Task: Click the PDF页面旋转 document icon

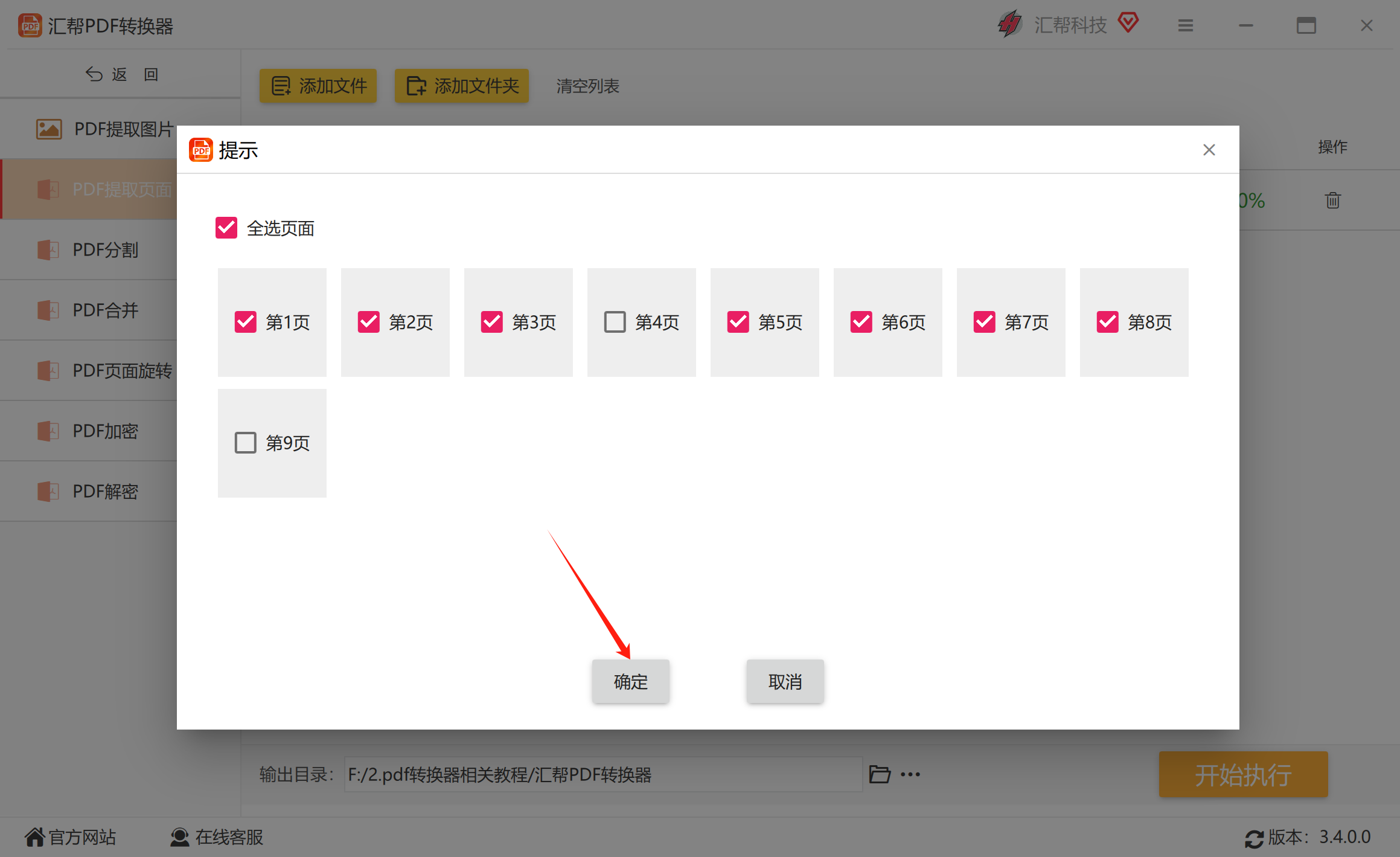Action: pos(48,370)
